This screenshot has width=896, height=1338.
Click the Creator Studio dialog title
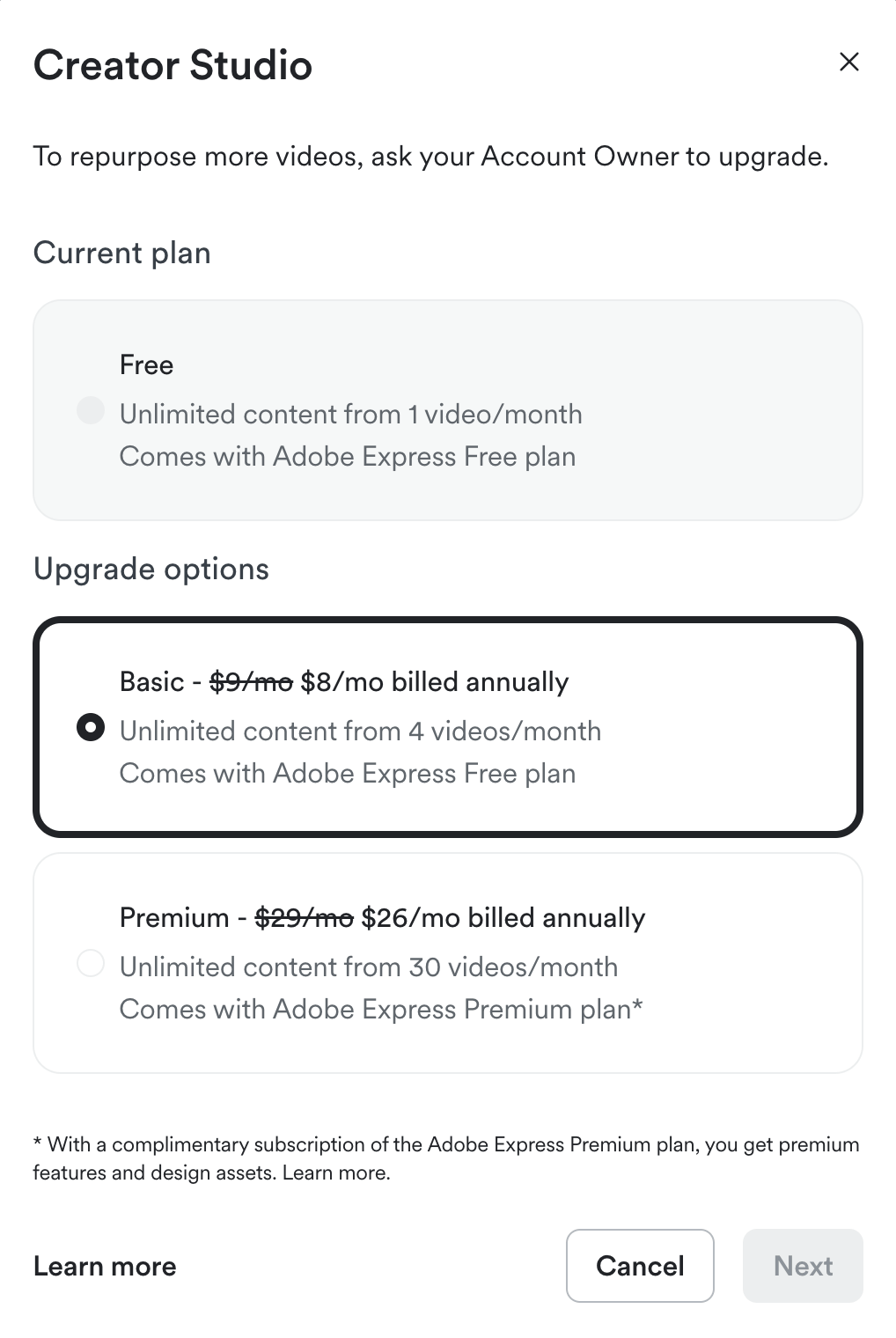(x=172, y=65)
